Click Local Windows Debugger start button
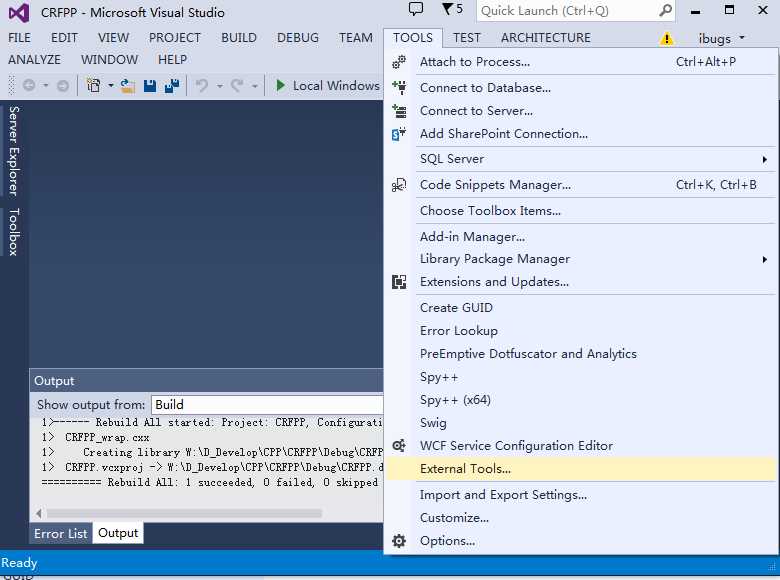 coord(327,86)
